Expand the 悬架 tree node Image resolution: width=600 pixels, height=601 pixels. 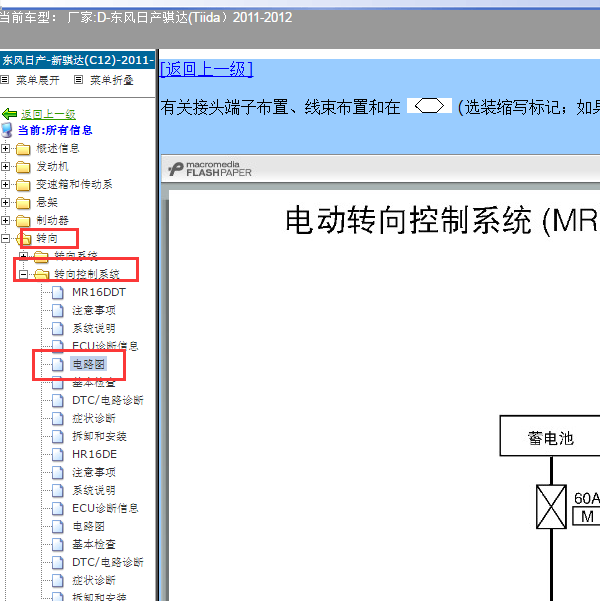tap(5, 202)
